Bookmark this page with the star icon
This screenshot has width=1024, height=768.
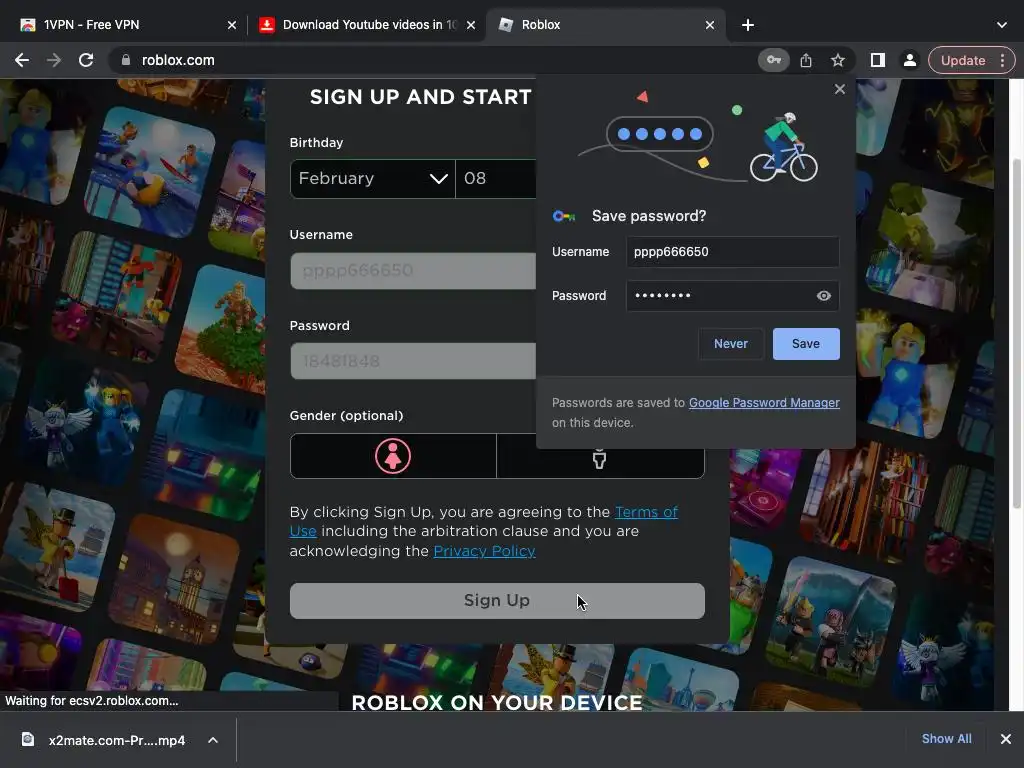838,60
